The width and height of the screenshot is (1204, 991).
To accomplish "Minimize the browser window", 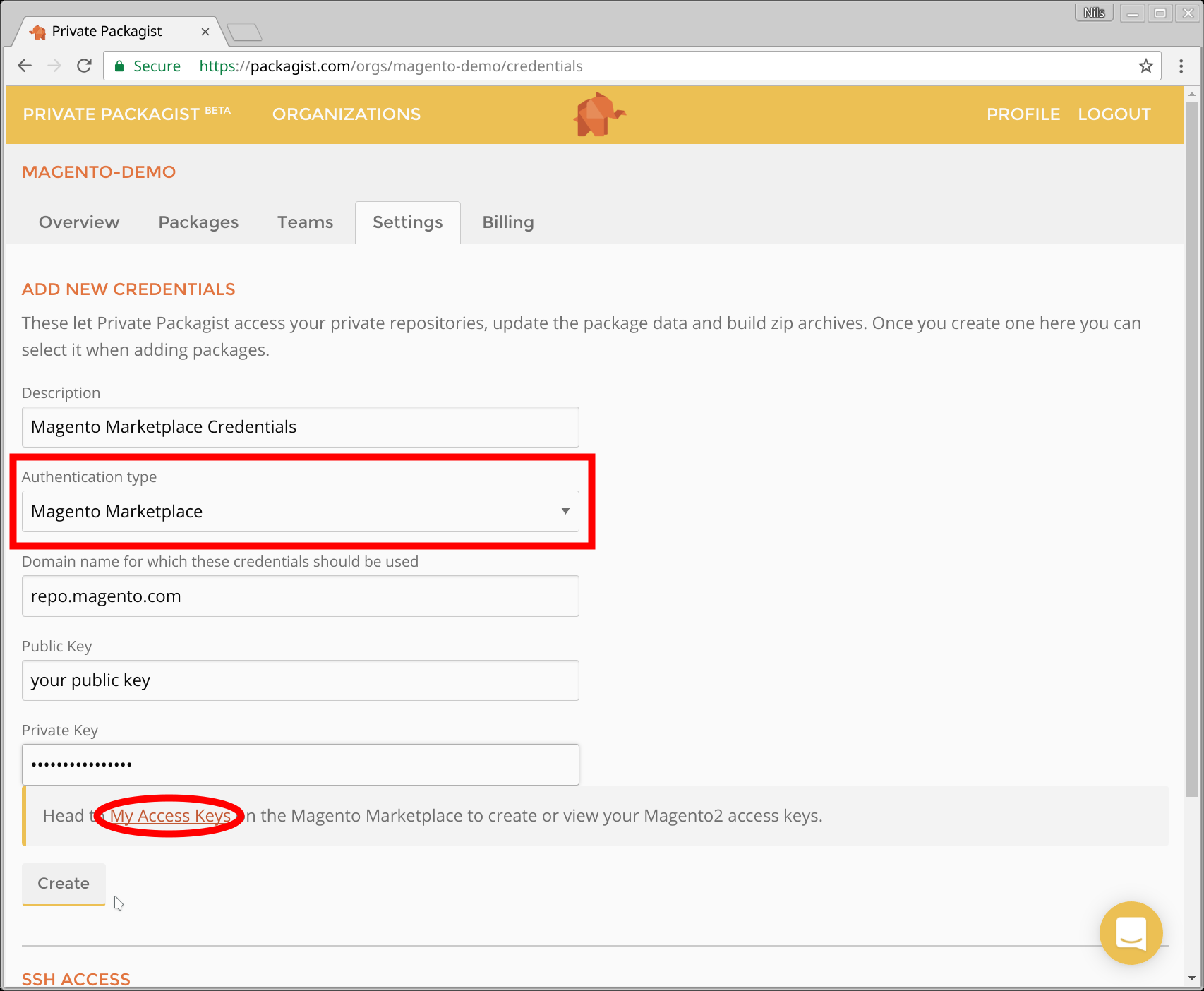I will point(1132,13).
